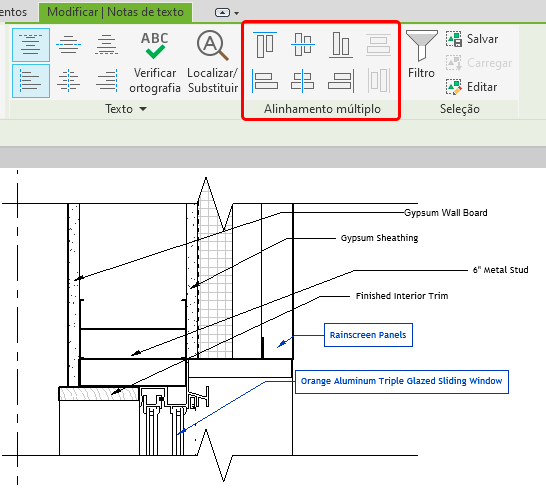
Task: Align selected notes to top edges
Action: (x=265, y=45)
